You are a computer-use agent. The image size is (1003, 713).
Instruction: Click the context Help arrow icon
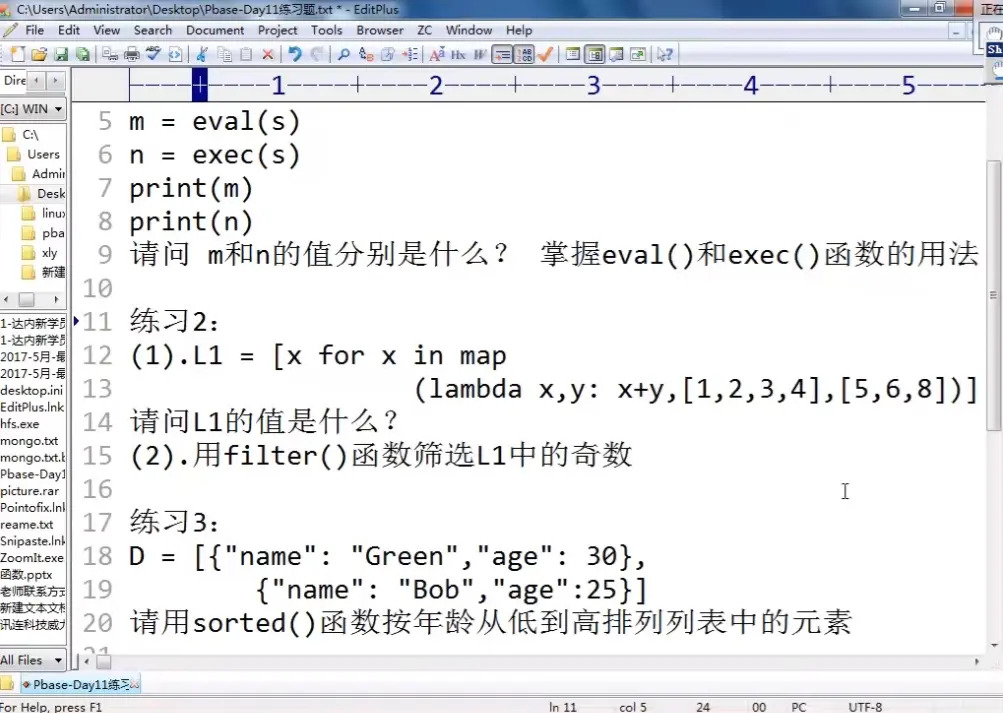pyautogui.click(x=665, y=54)
